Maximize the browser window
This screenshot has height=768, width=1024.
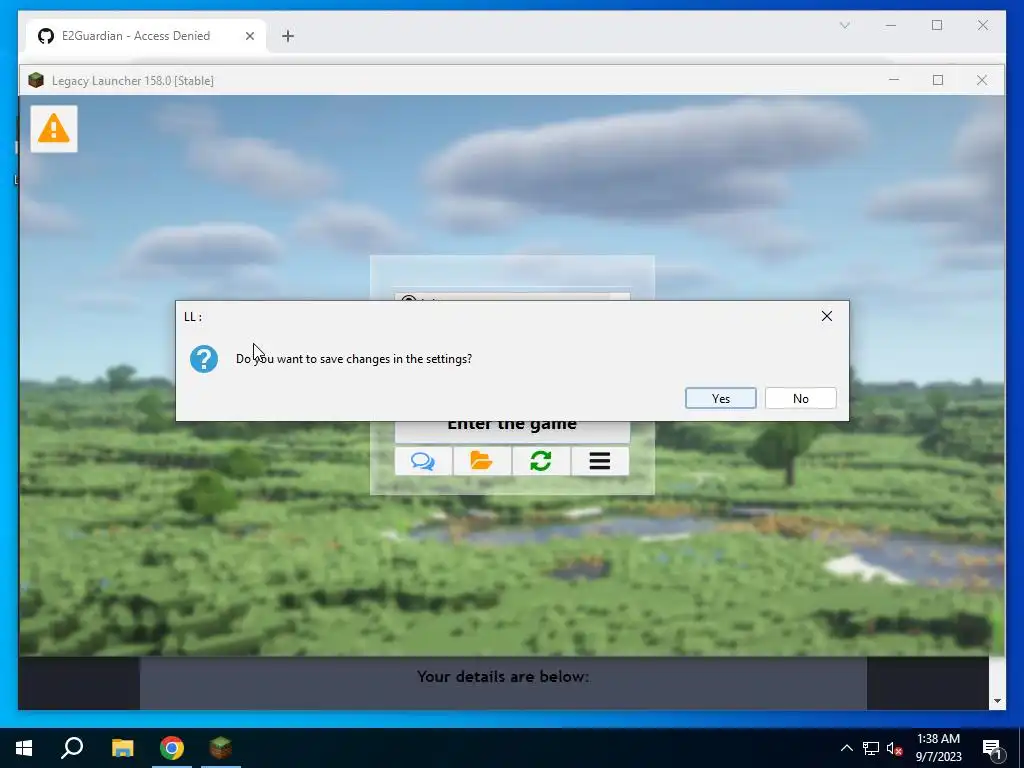point(937,25)
